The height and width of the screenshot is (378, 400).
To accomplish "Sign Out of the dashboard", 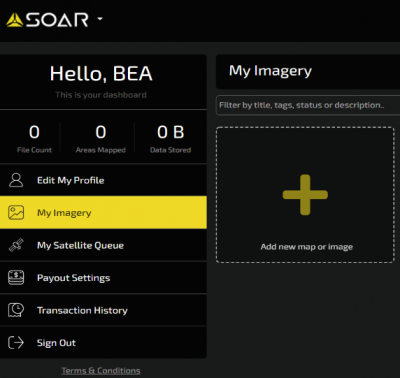I will [103, 343].
